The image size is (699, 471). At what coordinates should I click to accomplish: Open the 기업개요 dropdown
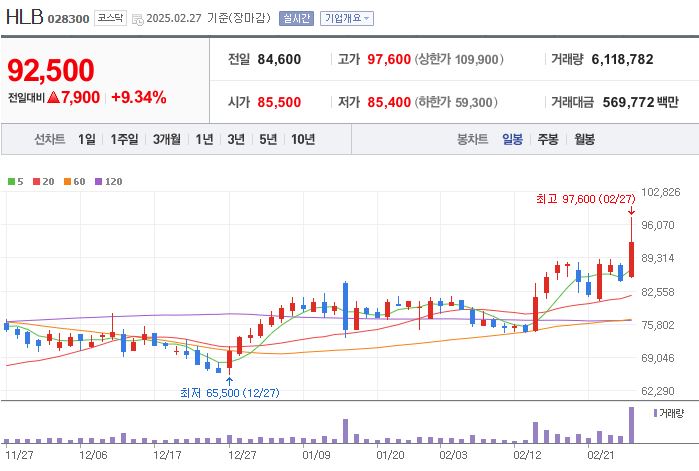click(347, 19)
